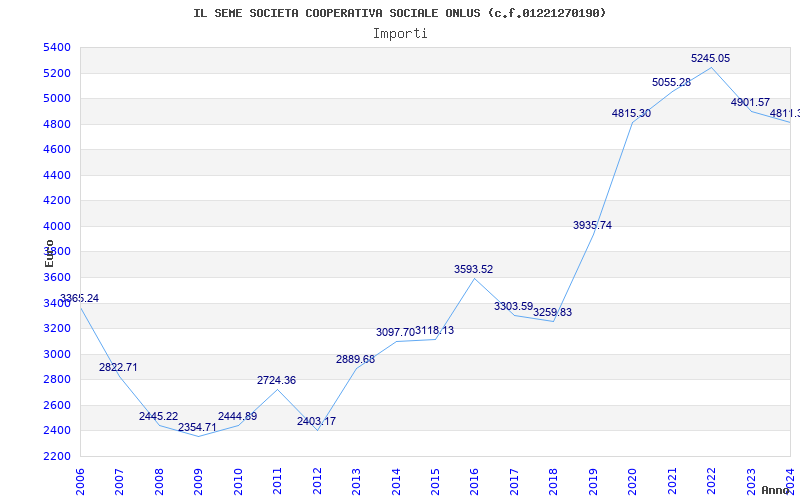This screenshot has height=500, width=800.
Task: Click the y-axis tick 5000
Action: [x=57, y=98]
